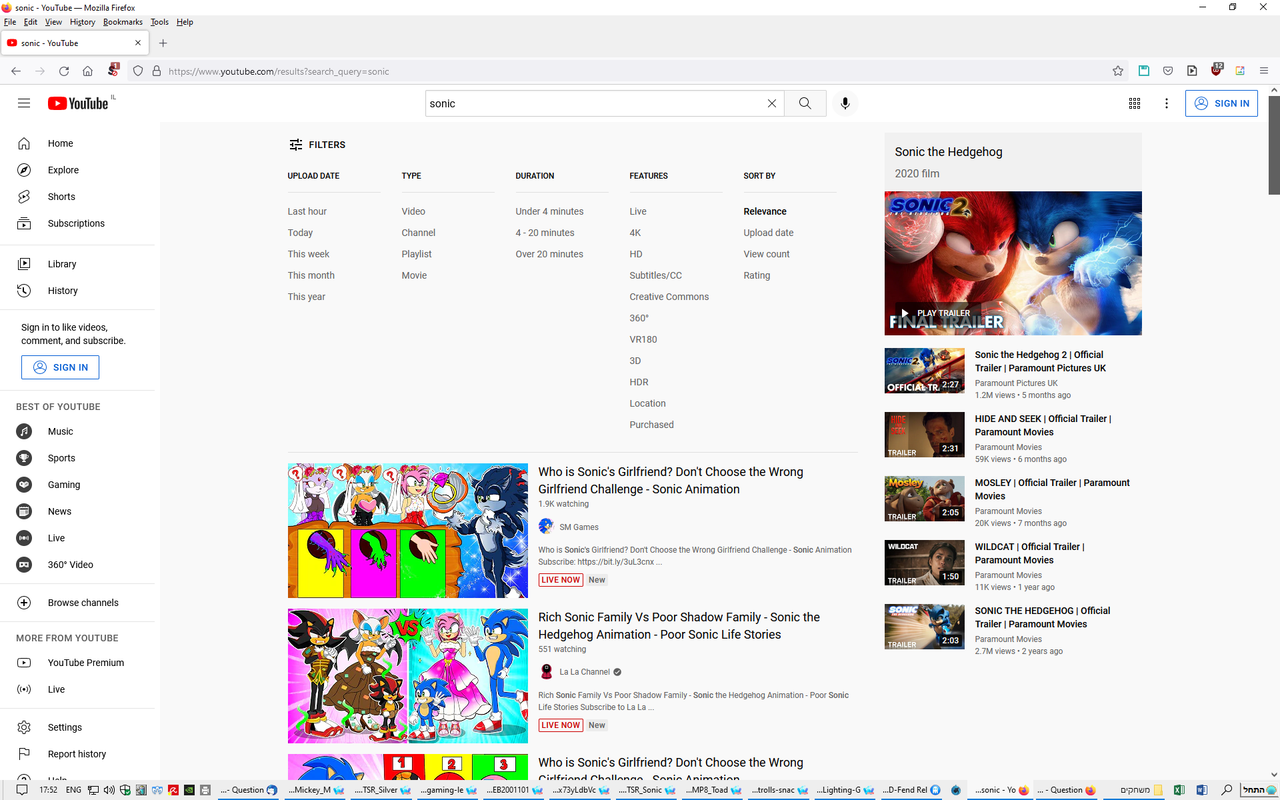Screen dimensions: 1280x800
Task: Open the Gaming section under Best of YouTube
Action: tap(63, 484)
